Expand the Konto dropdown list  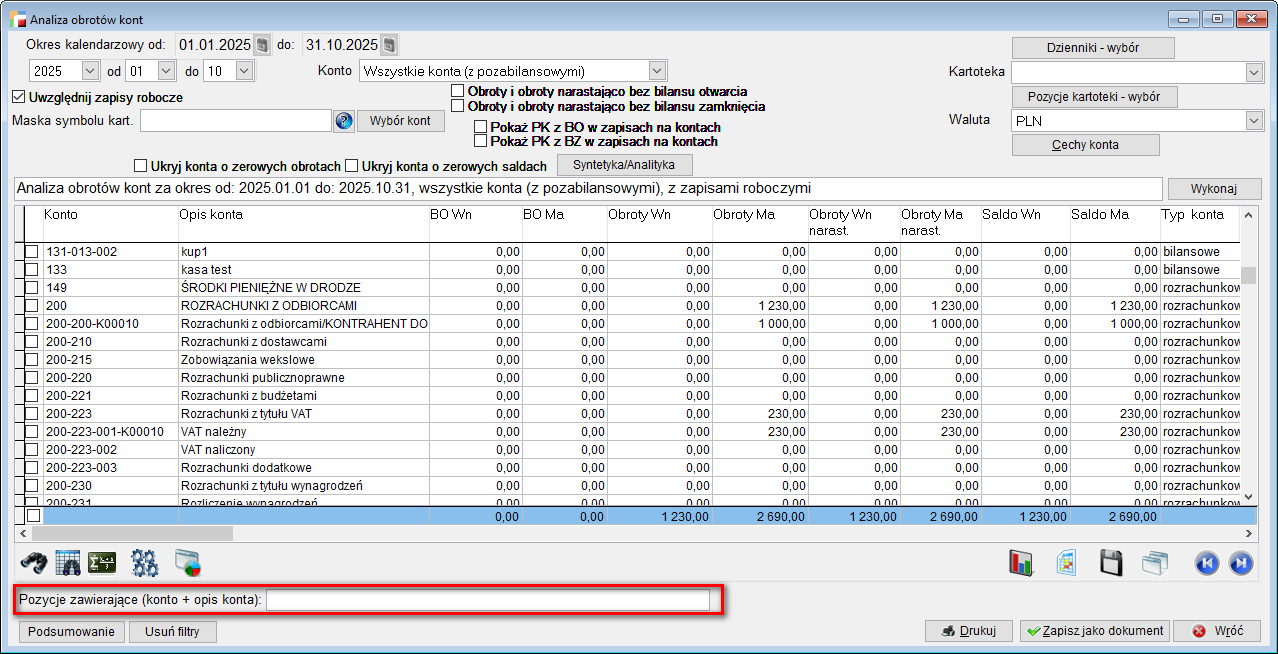pyautogui.click(x=656, y=71)
